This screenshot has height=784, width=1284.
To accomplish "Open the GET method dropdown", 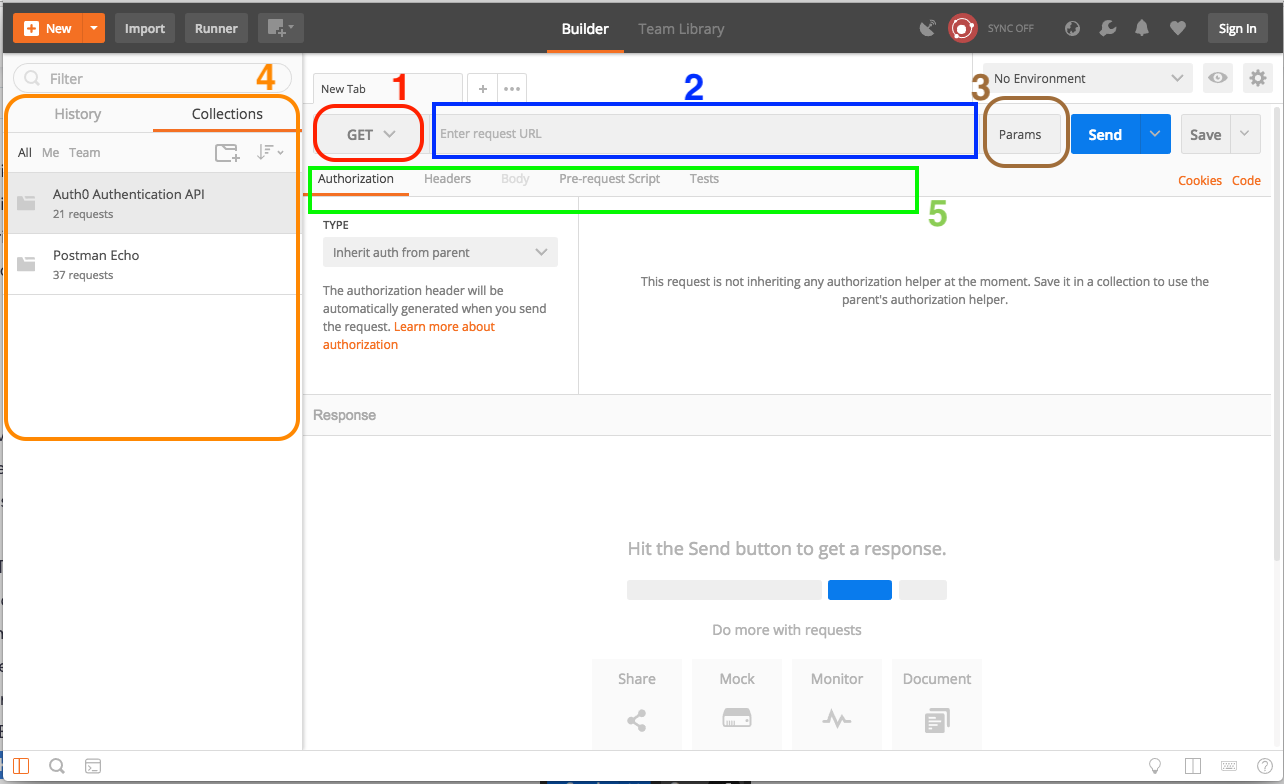I will [x=371, y=134].
